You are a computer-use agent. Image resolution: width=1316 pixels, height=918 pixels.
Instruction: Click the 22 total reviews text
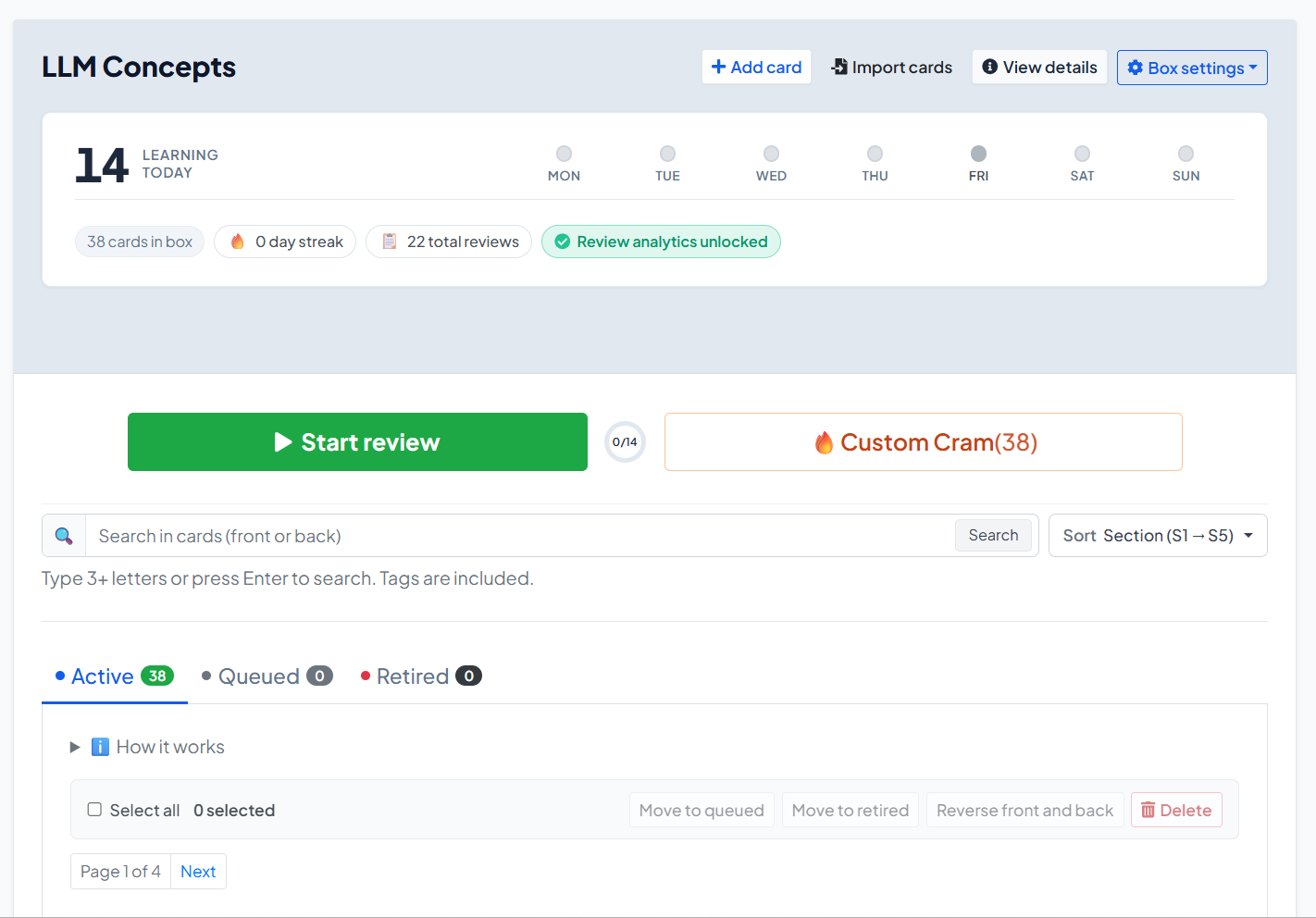coord(463,242)
